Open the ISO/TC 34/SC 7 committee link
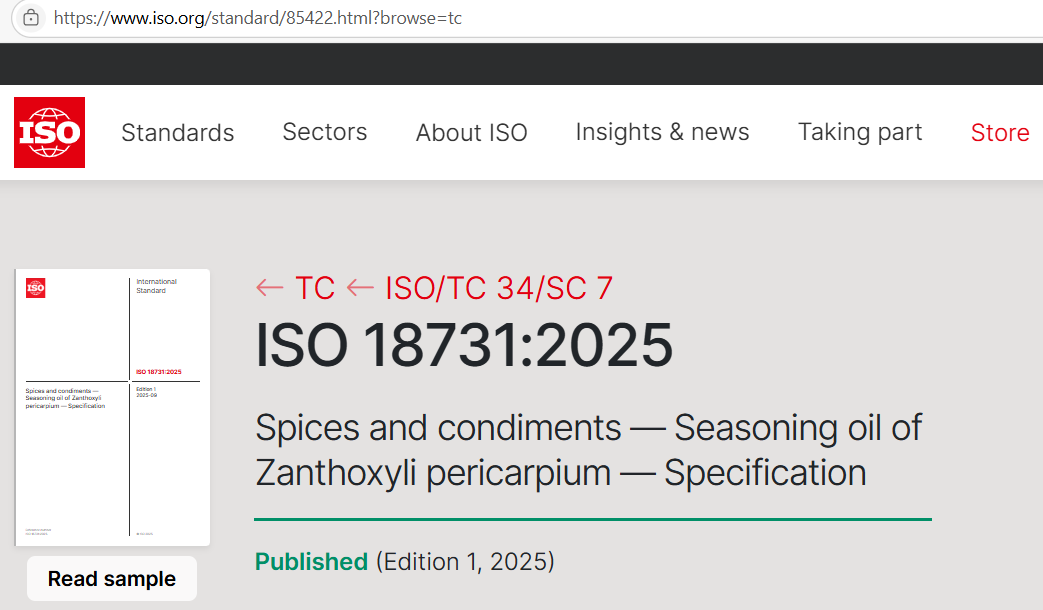The height and width of the screenshot is (610, 1043). click(x=499, y=288)
